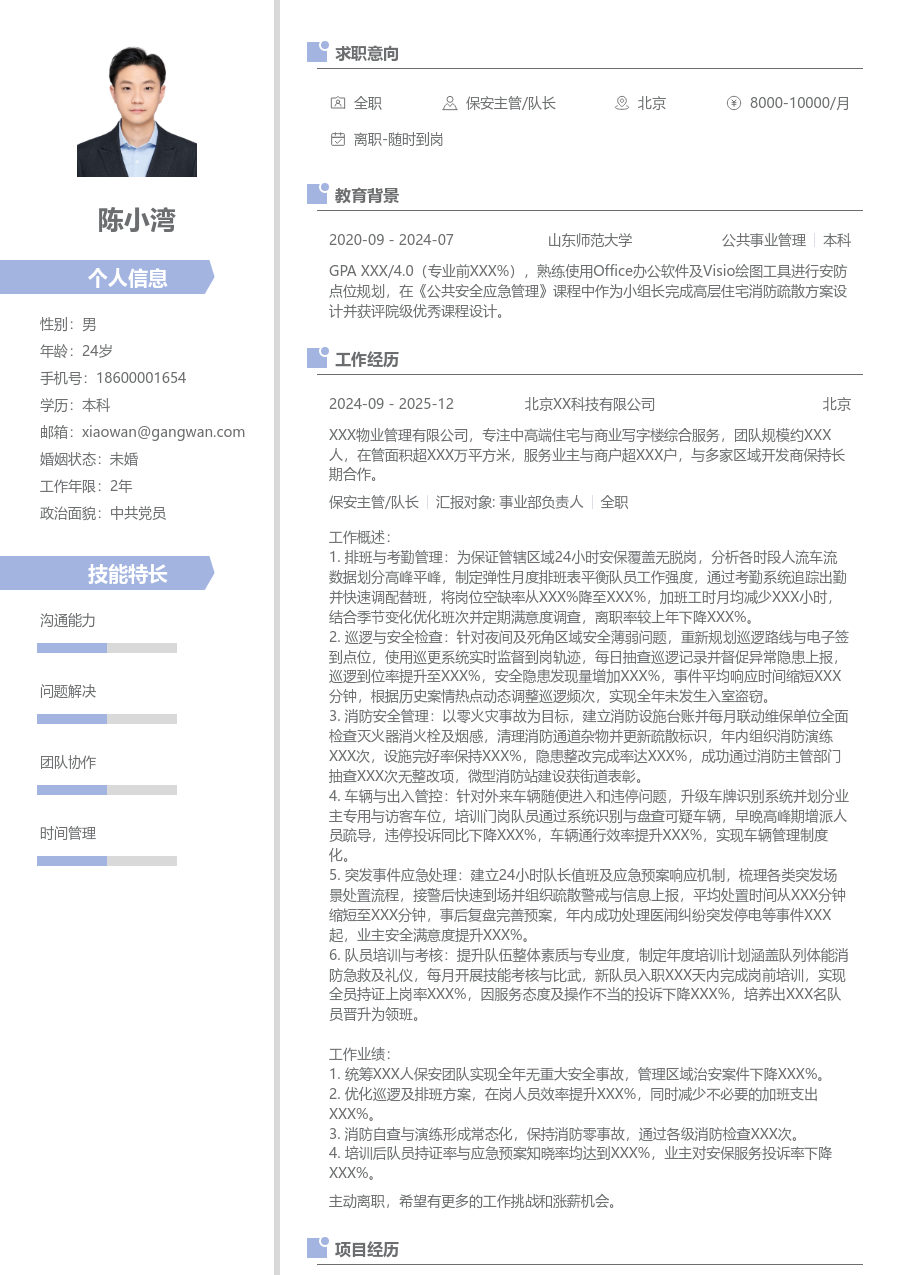
Task: Click the work dates 2024-09 - 2025-12
Action: pyautogui.click(x=391, y=404)
